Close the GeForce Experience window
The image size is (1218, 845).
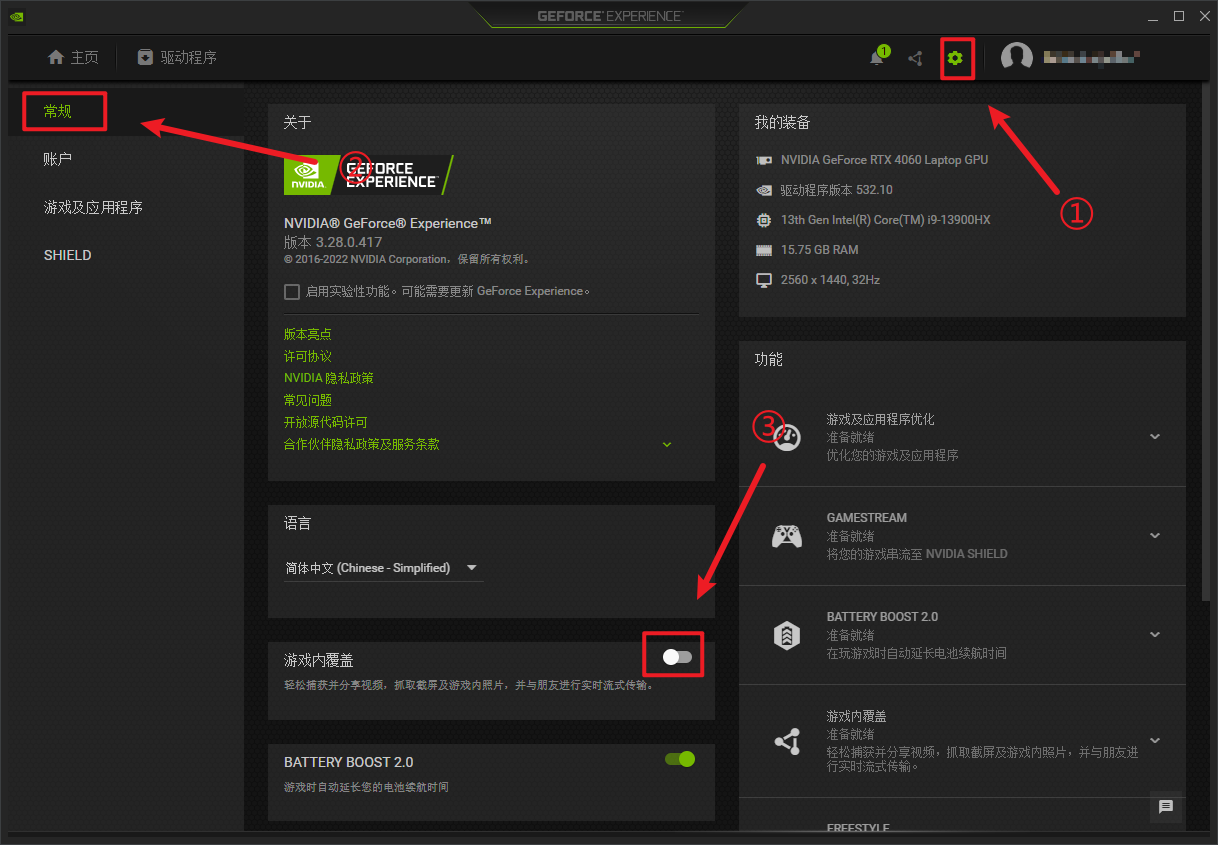[x=1204, y=16]
